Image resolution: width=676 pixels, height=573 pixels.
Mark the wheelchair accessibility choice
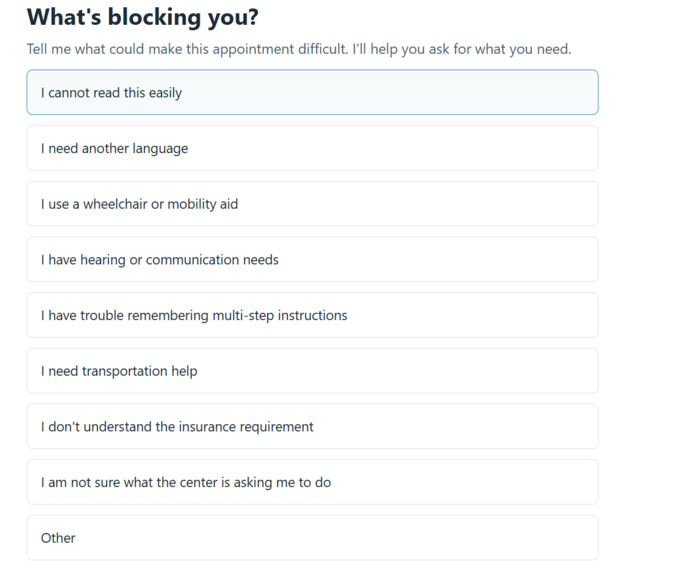[x=312, y=204]
